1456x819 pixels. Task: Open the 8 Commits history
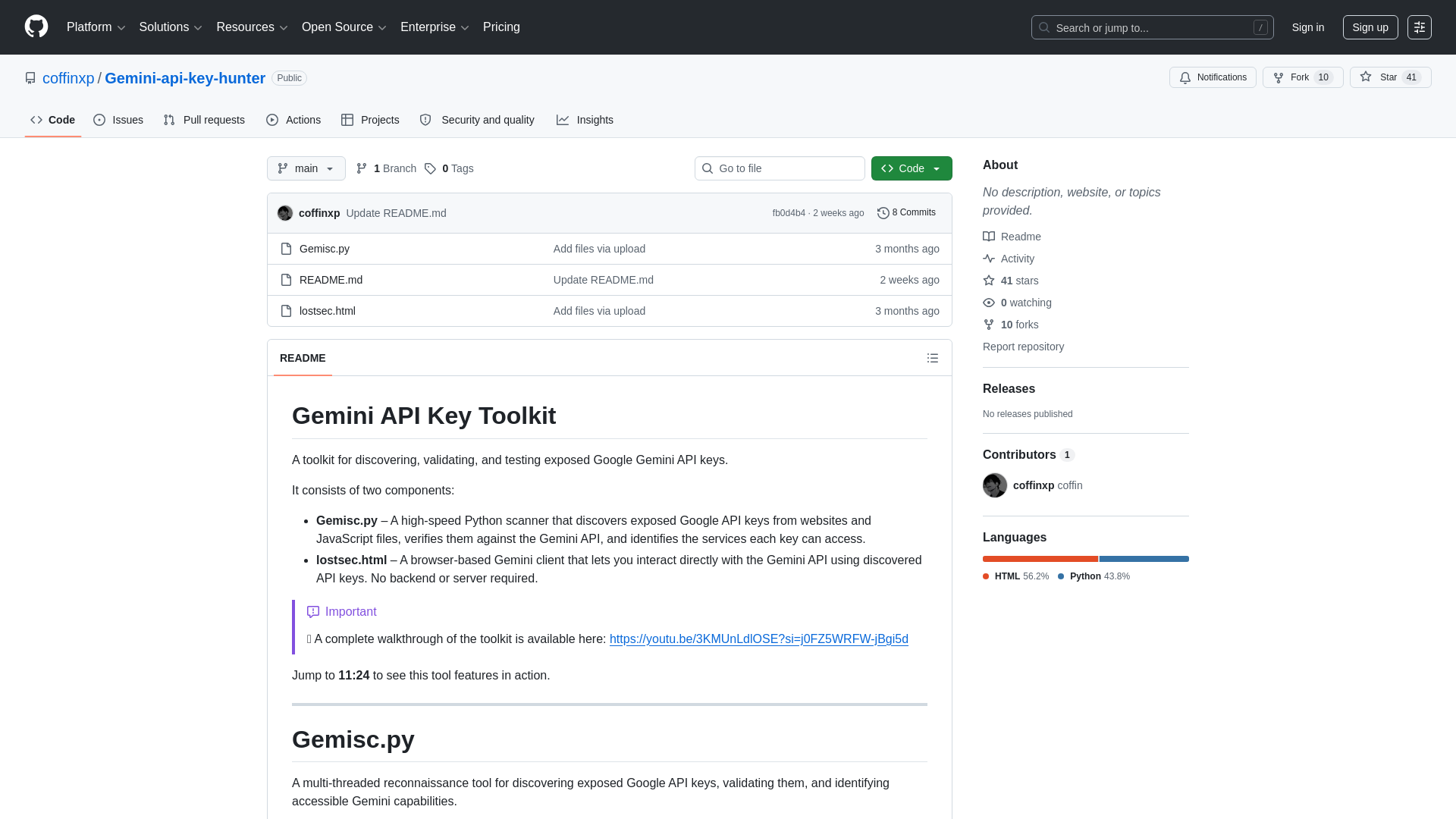coord(906,213)
